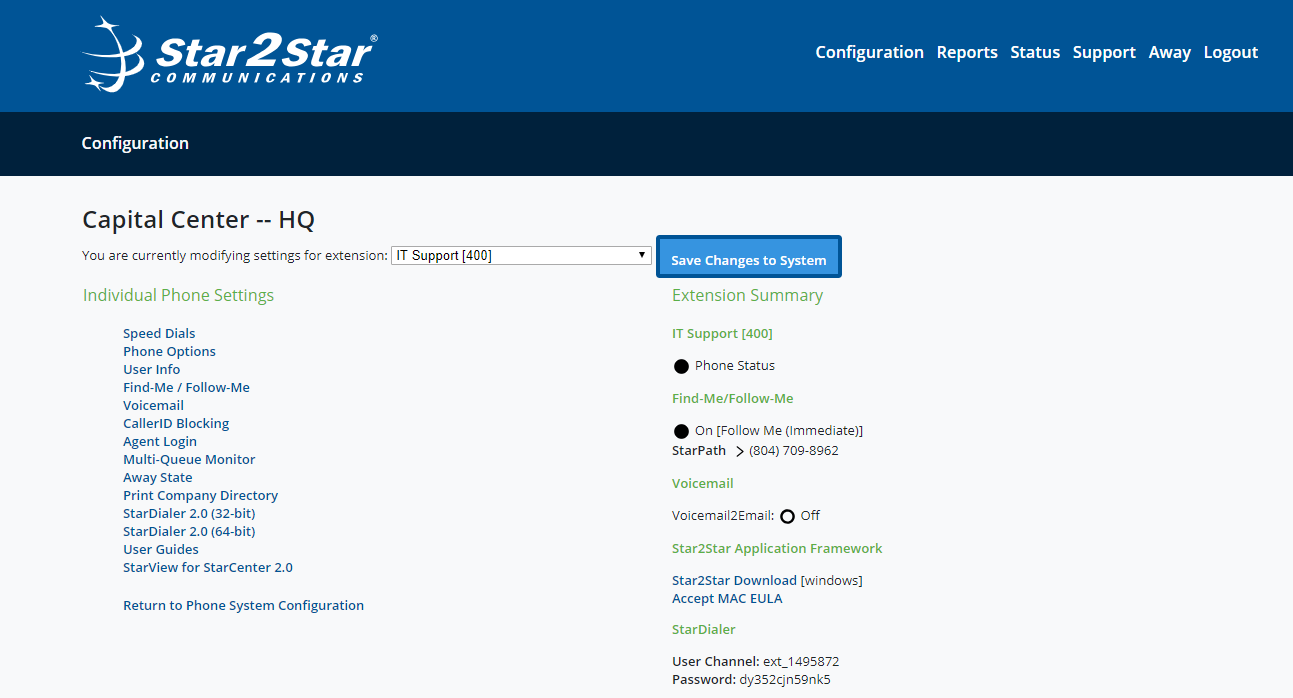The height and width of the screenshot is (698, 1293).
Task: Open the Status menu
Action: pos(1035,52)
